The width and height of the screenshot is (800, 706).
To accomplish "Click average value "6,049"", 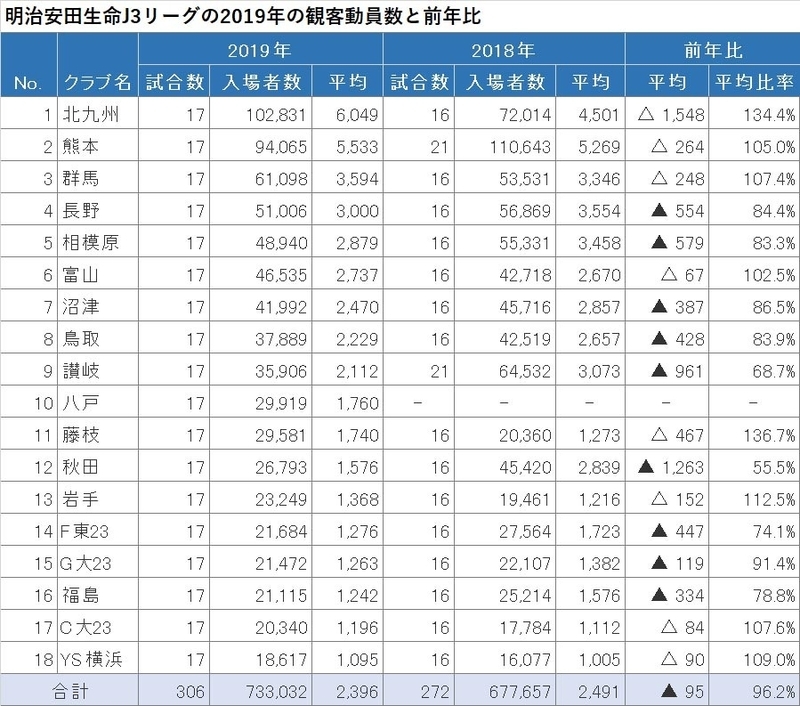I will (357, 115).
